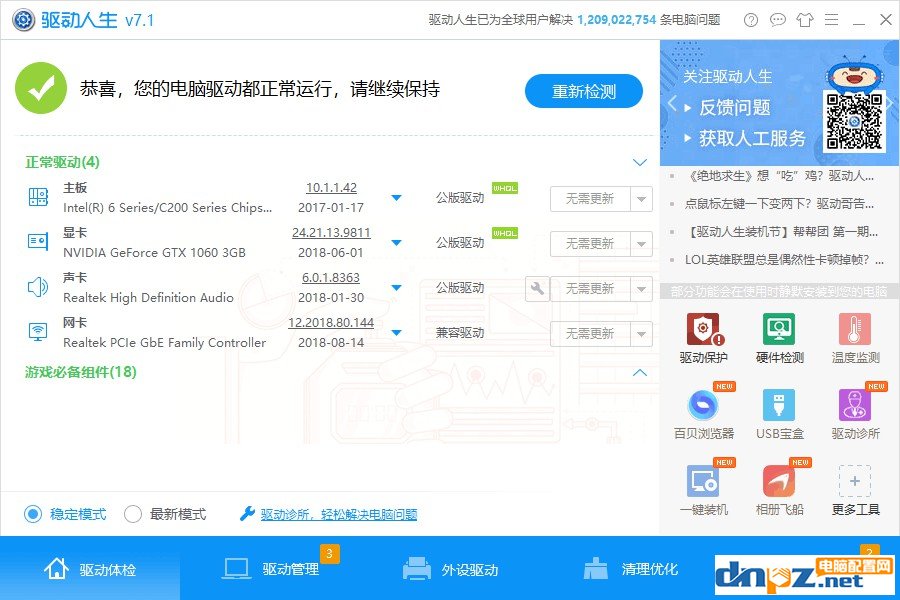This screenshot has width=900, height=600.
Task: Open the 百贝浏览器 browser icon
Action: 703,405
